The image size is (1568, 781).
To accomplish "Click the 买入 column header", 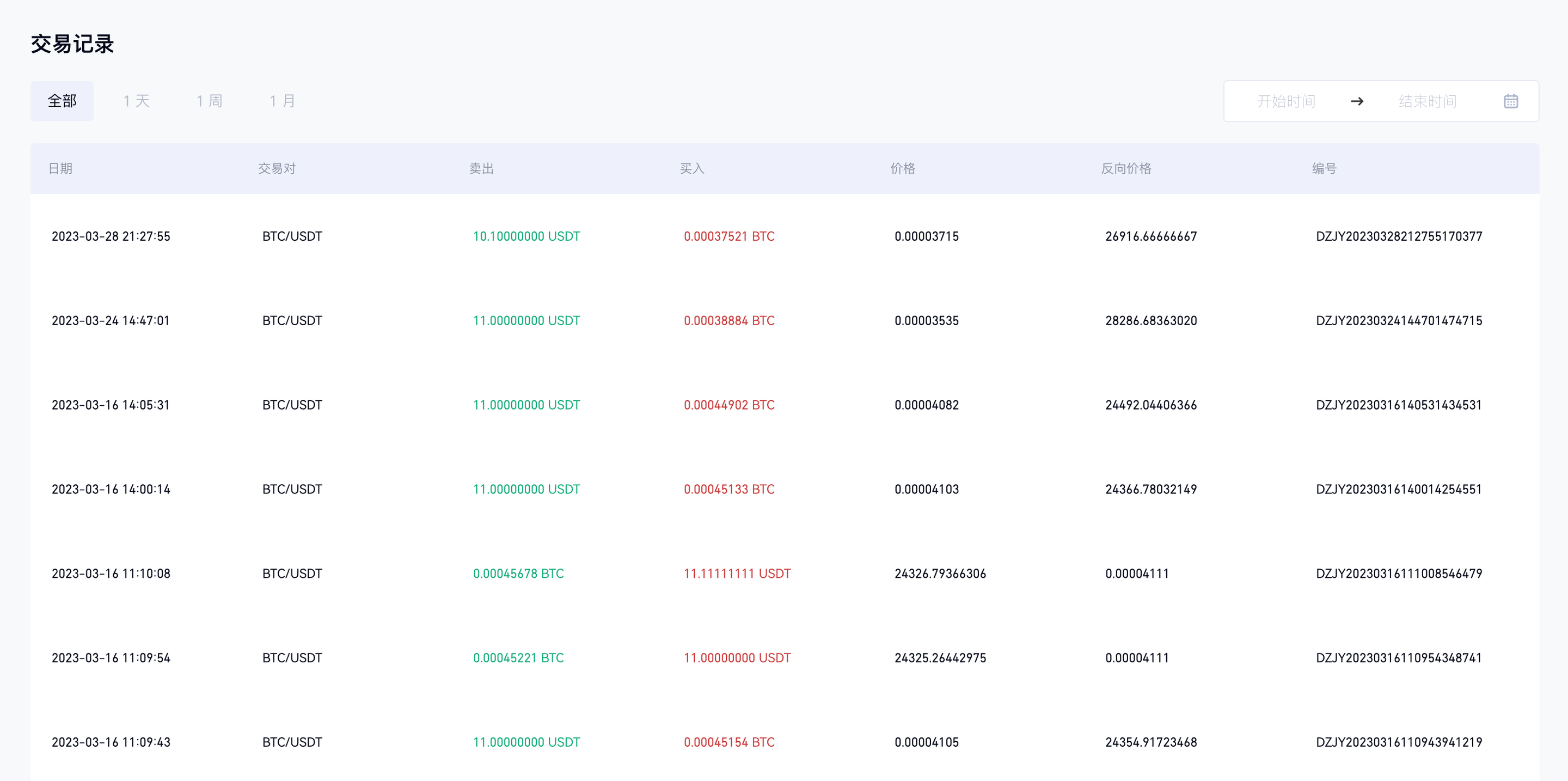I will pyautogui.click(x=691, y=169).
